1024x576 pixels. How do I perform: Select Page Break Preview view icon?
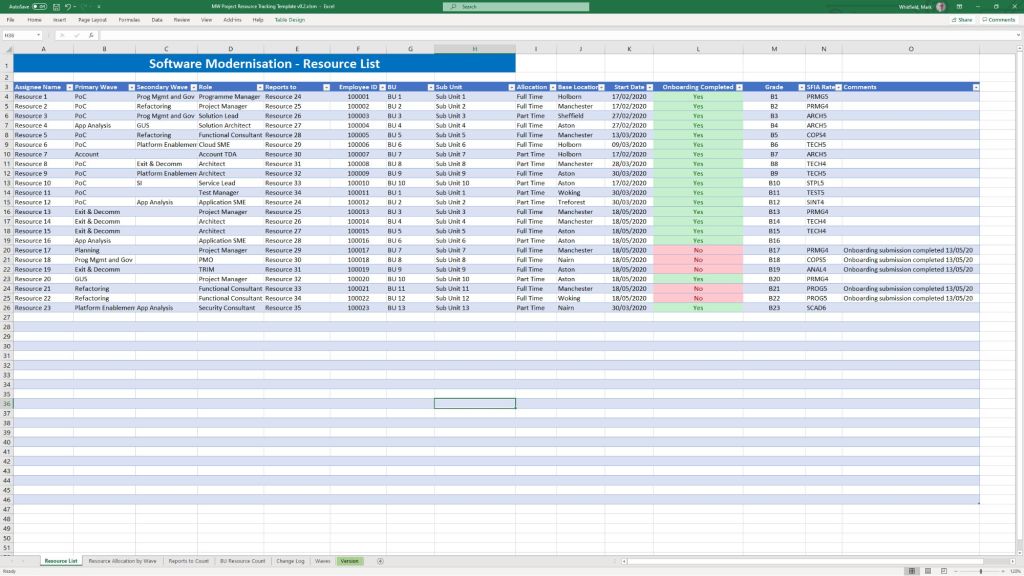(x=941, y=571)
